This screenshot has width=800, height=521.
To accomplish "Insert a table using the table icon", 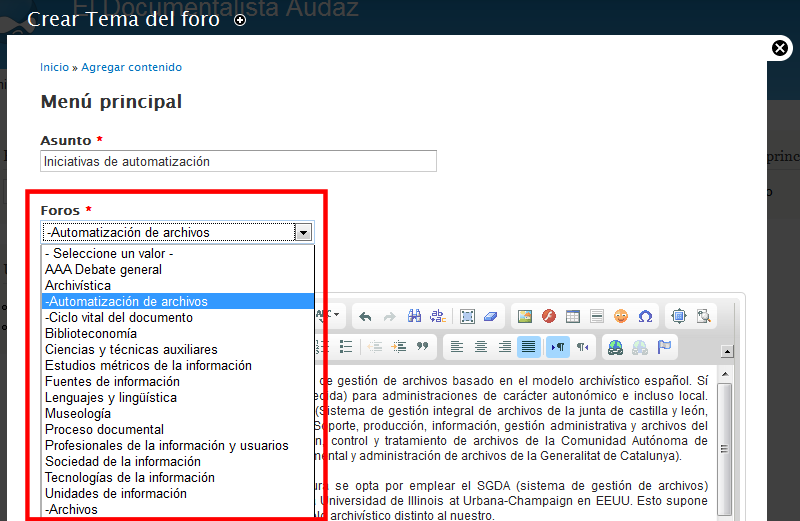I will (573, 316).
